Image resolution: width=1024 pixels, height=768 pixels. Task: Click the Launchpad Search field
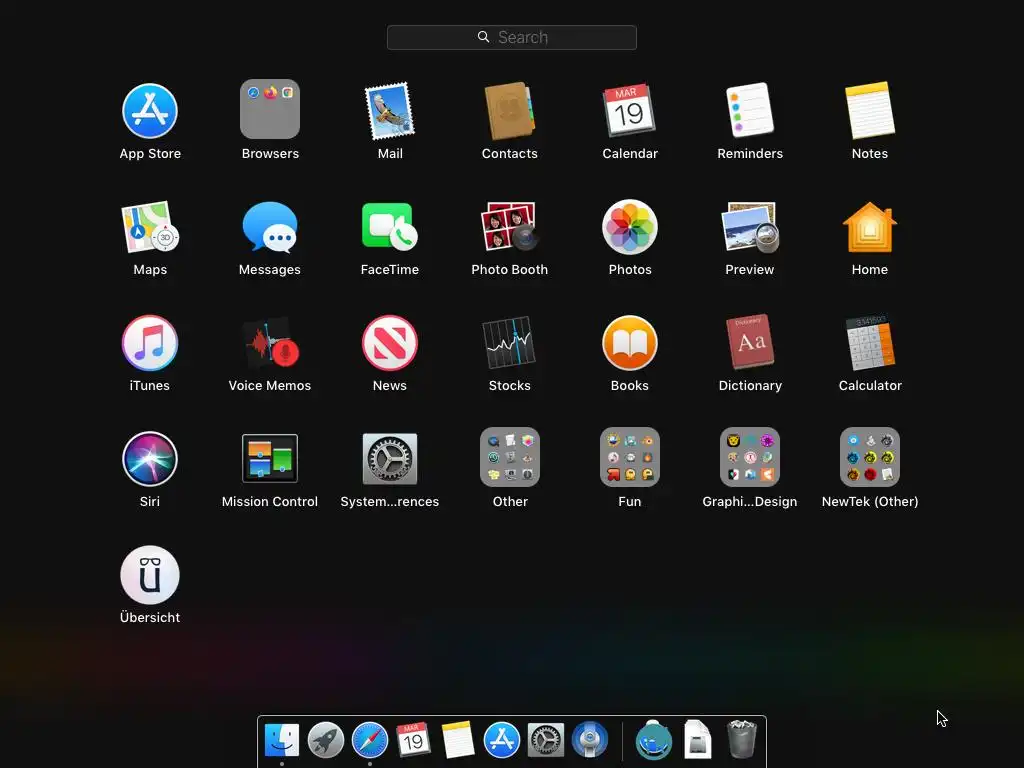pyautogui.click(x=511, y=37)
